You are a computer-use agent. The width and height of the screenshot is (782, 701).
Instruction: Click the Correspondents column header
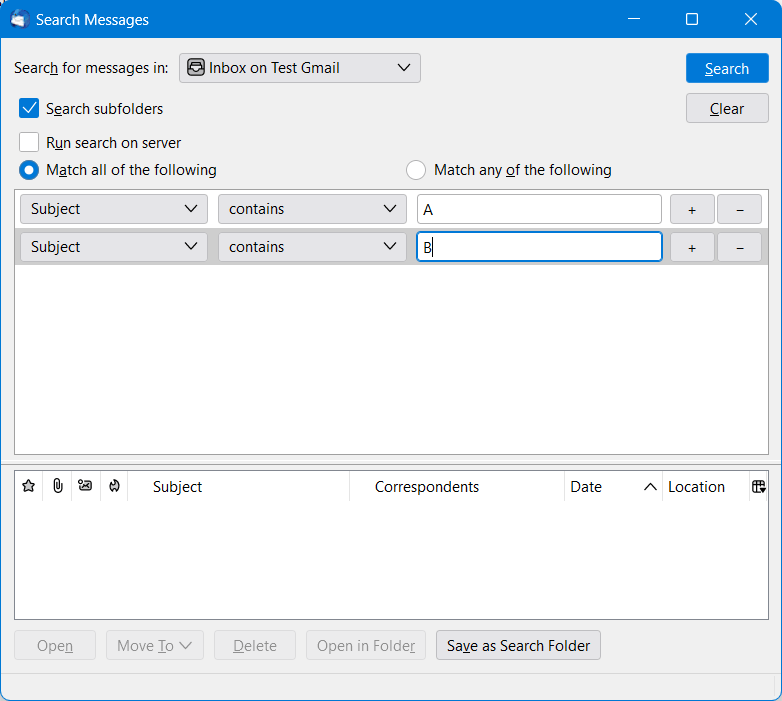point(456,487)
